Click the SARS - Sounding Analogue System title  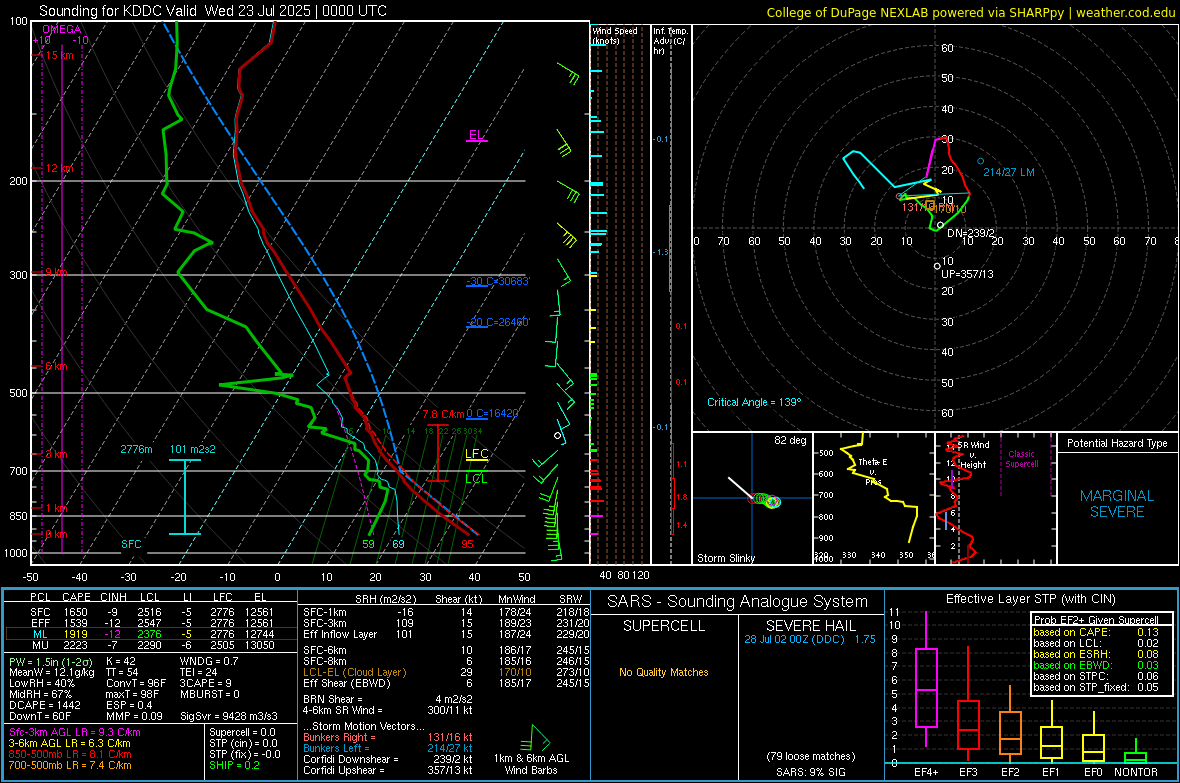click(x=737, y=602)
